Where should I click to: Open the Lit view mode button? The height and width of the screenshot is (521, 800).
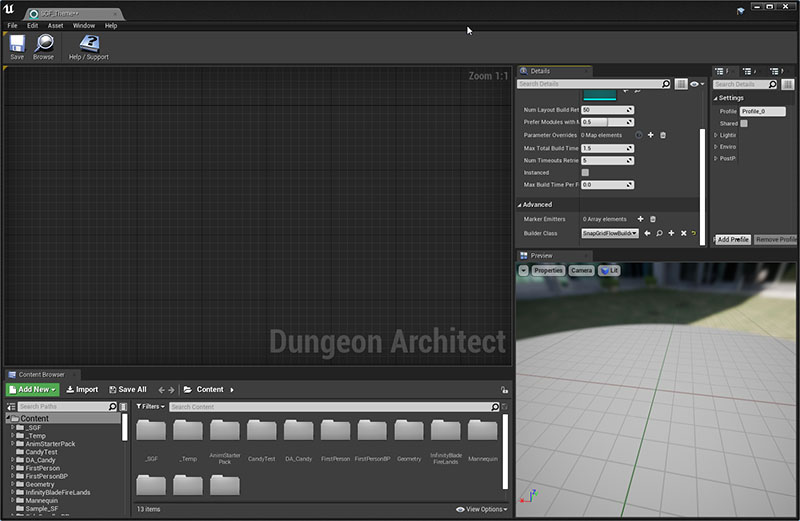pyautogui.click(x=609, y=270)
